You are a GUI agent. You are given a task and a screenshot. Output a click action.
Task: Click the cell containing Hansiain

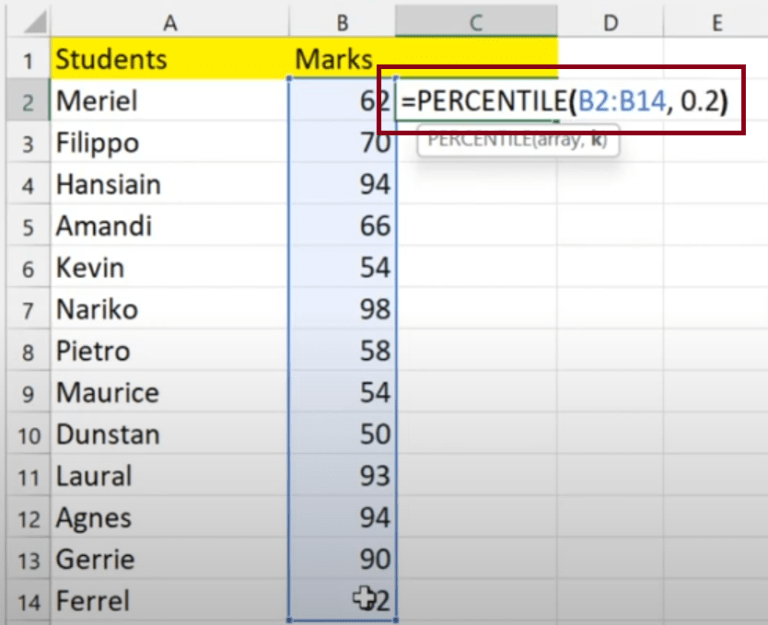(169, 184)
